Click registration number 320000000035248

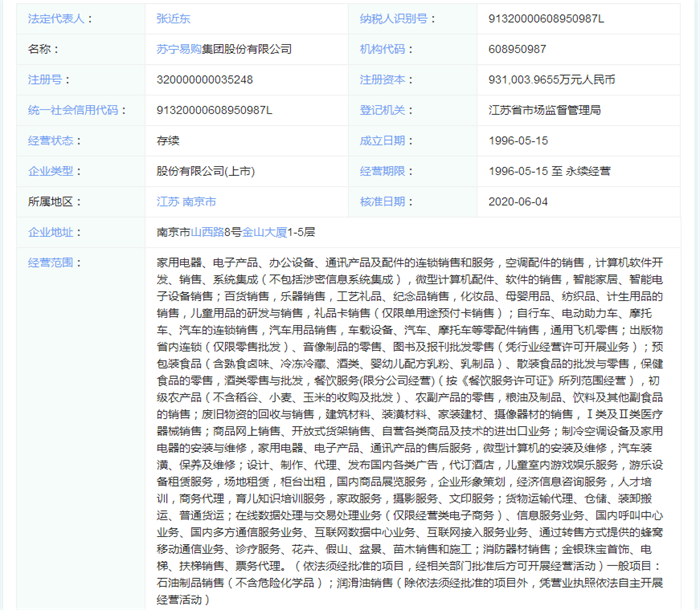205,78
